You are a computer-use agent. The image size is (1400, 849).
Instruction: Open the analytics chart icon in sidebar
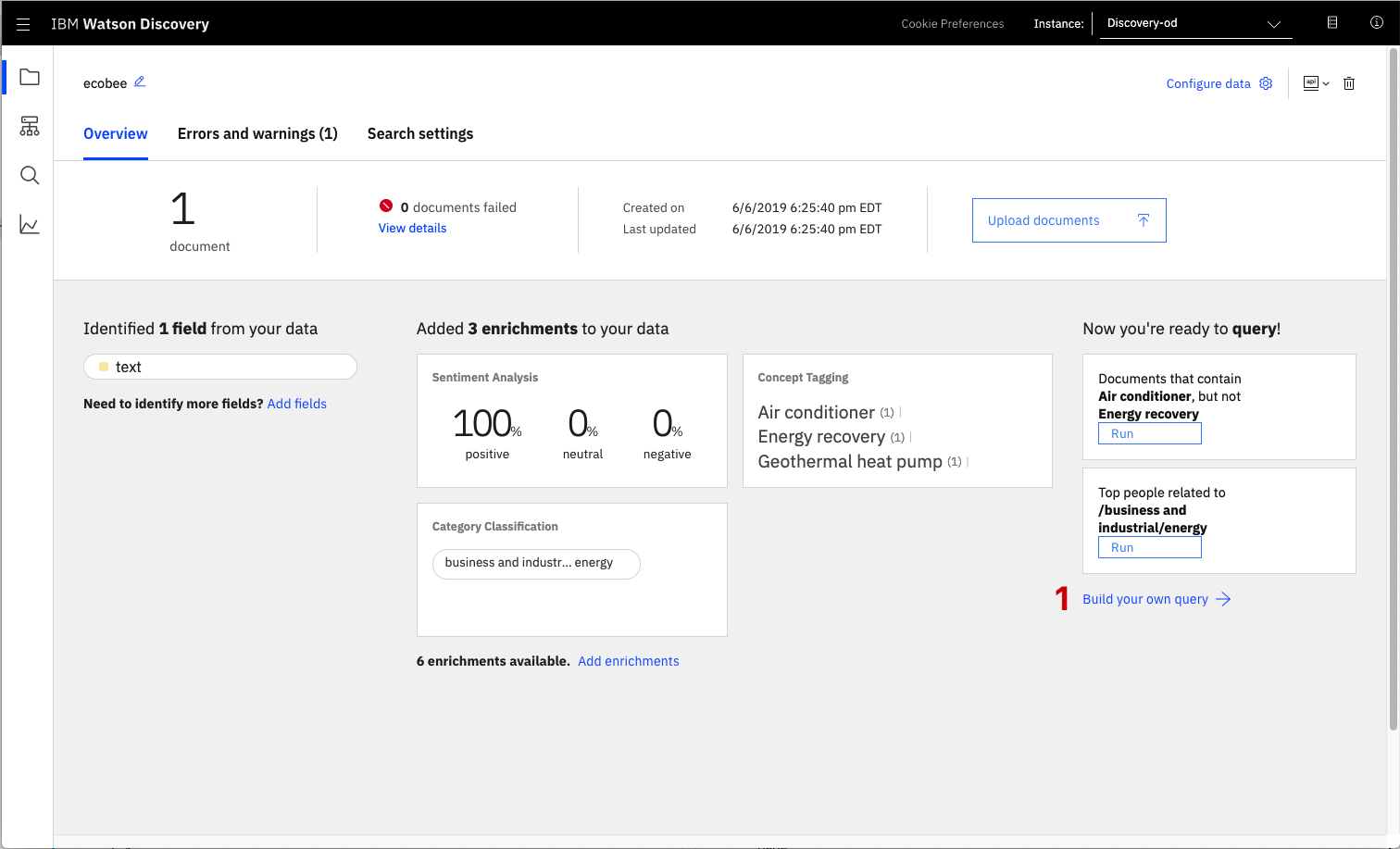[30, 225]
